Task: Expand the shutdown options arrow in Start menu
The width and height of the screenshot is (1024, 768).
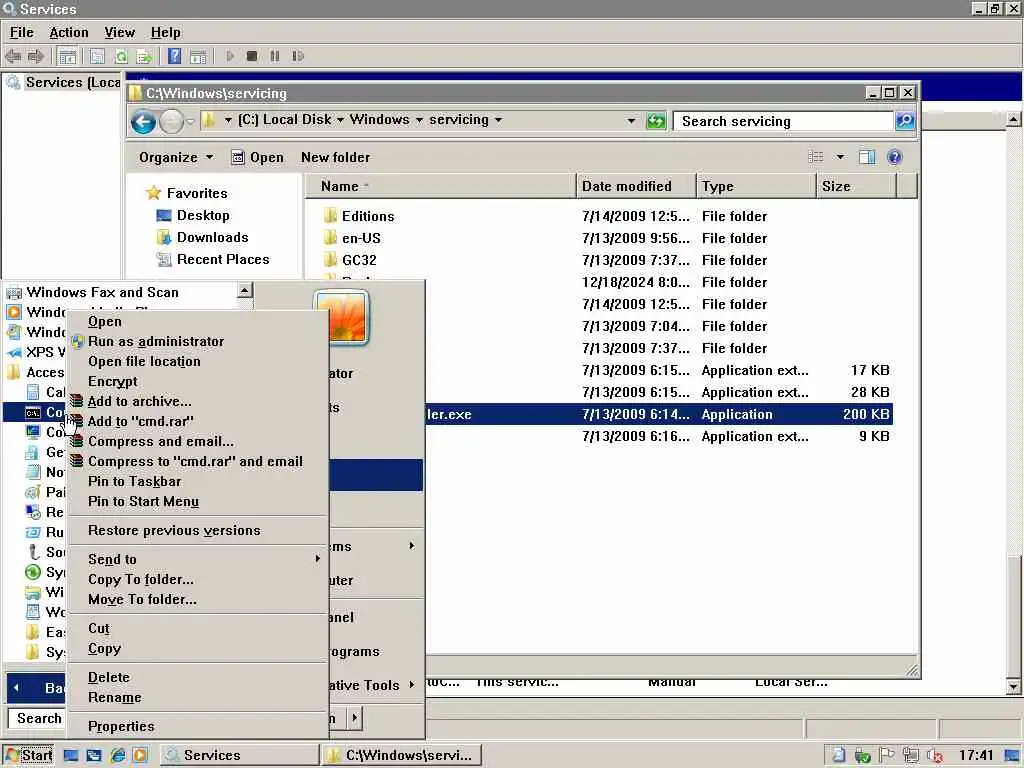Action: click(x=355, y=718)
